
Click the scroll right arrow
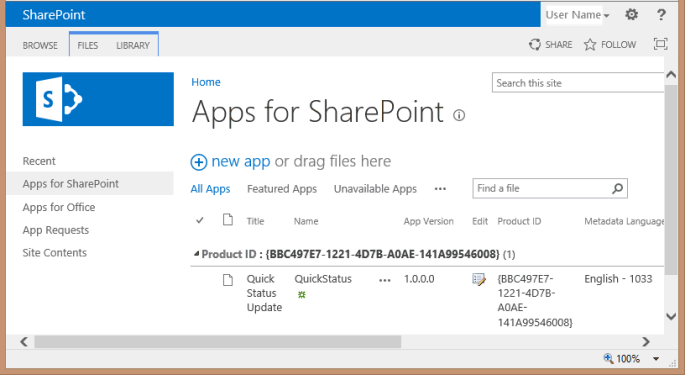(646, 341)
